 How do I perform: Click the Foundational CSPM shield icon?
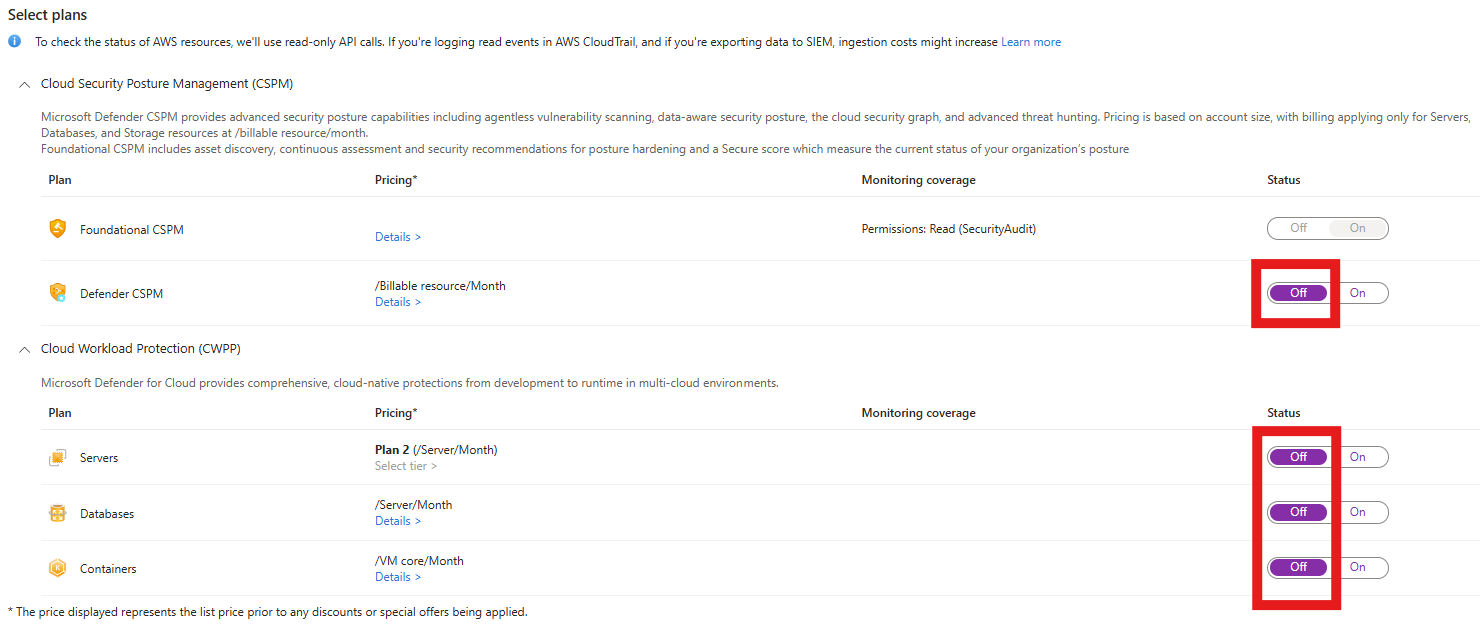pos(58,229)
